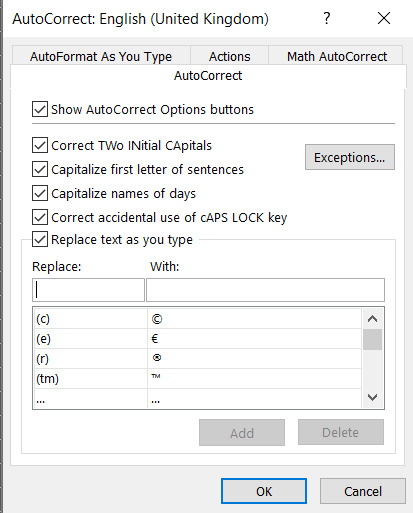The image size is (413, 513).
Task: Open the Actions tab
Action: click(x=229, y=56)
